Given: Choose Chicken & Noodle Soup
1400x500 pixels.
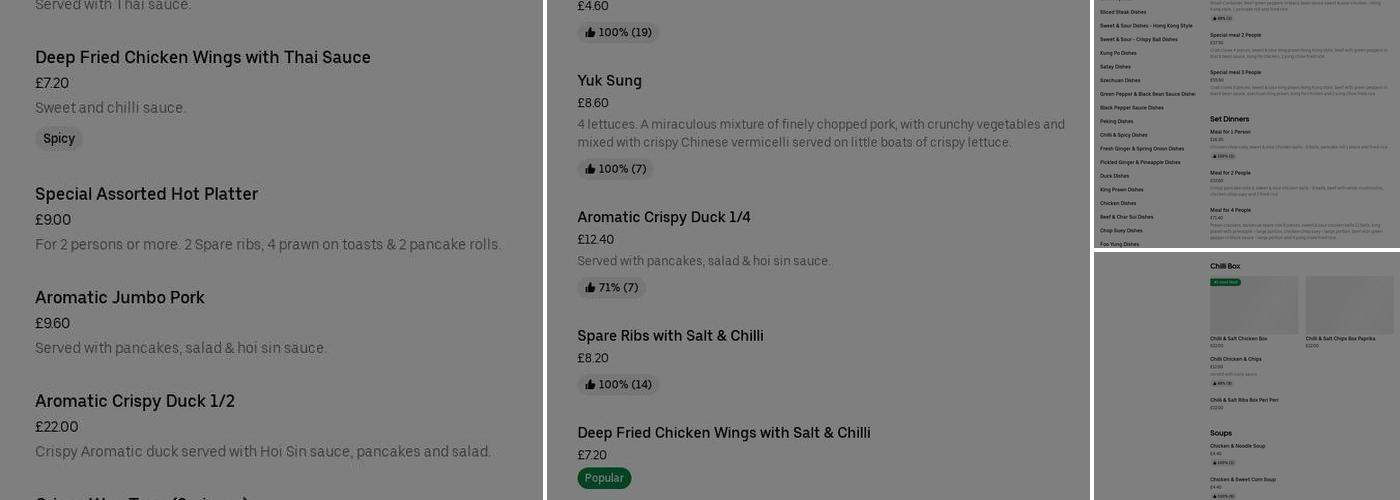Looking at the screenshot, I should (1237, 446).
